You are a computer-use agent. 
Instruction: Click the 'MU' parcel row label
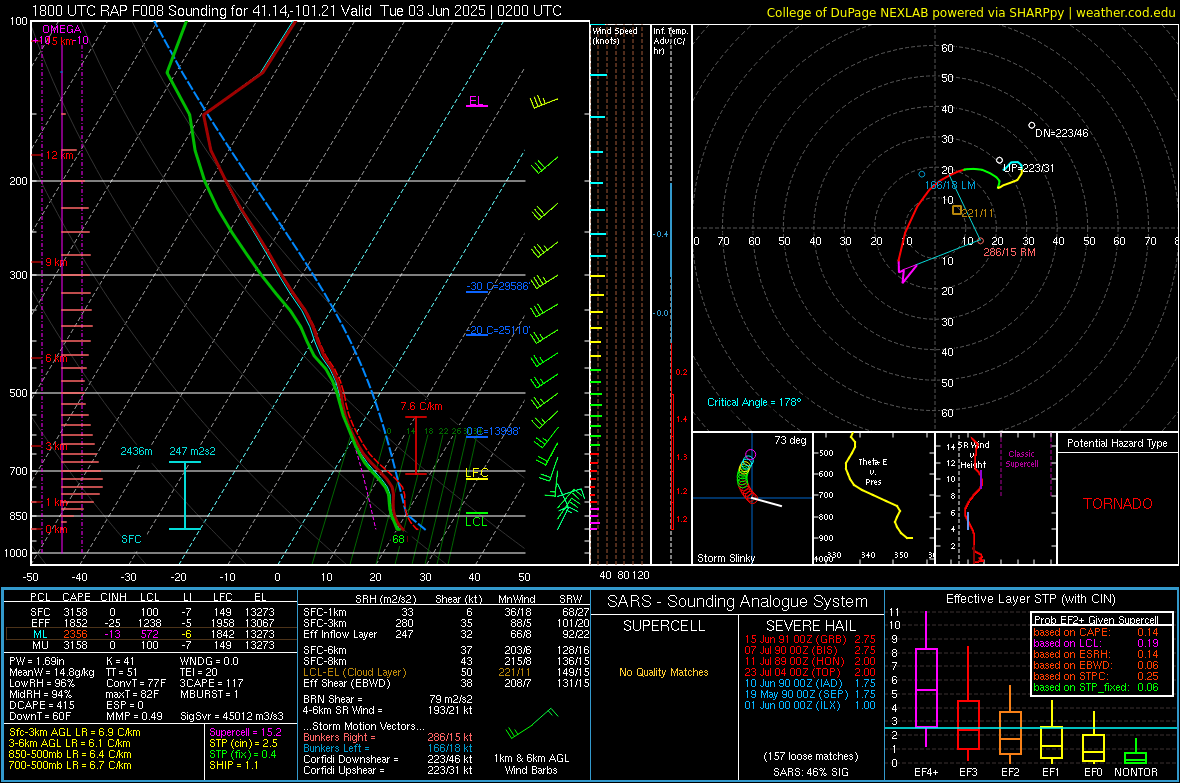point(40,644)
